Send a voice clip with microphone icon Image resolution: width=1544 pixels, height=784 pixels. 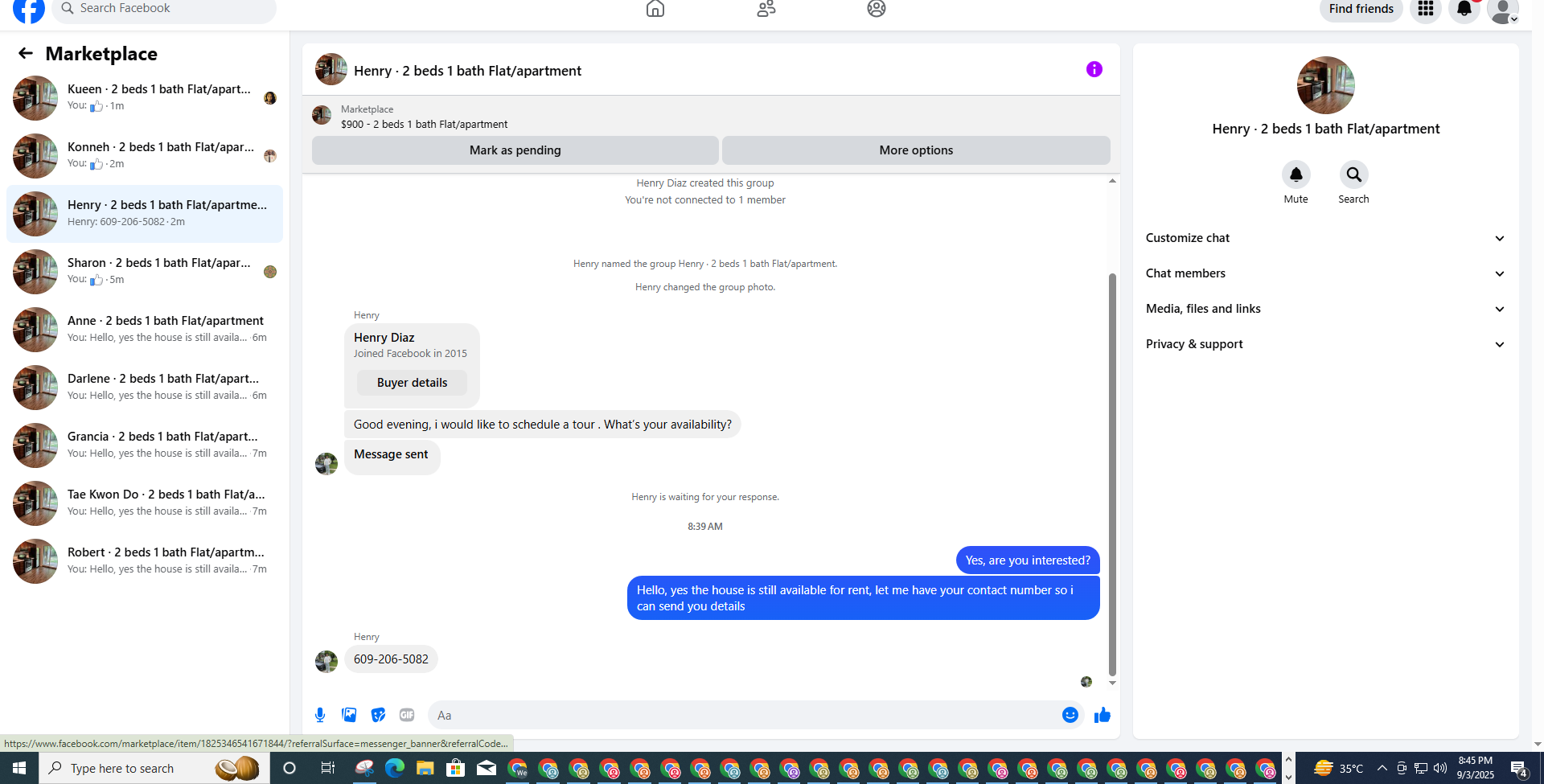click(320, 715)
